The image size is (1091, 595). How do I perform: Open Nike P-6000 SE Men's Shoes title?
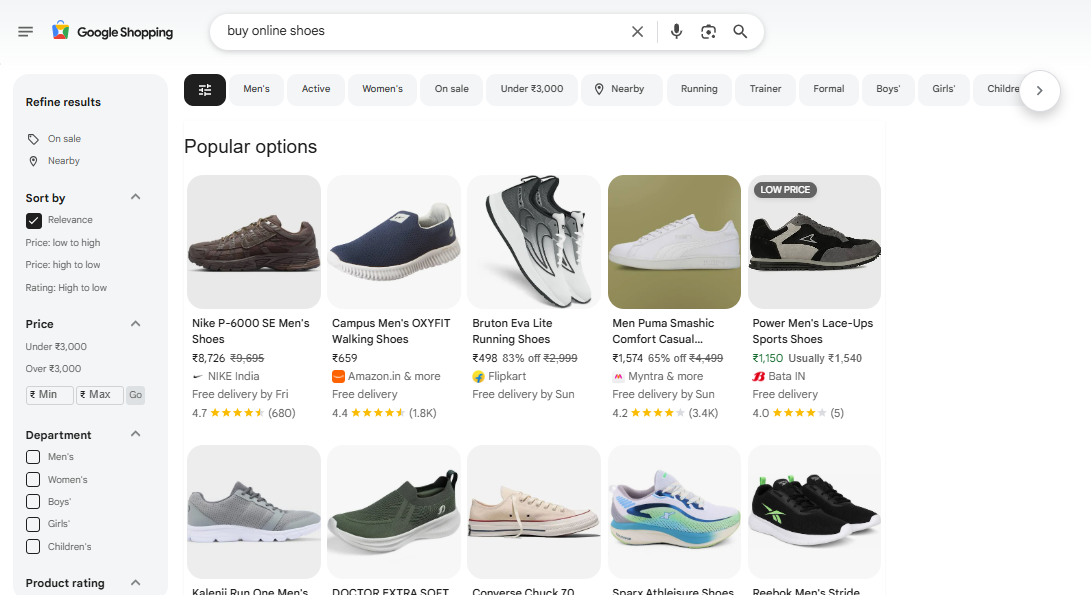250,331
